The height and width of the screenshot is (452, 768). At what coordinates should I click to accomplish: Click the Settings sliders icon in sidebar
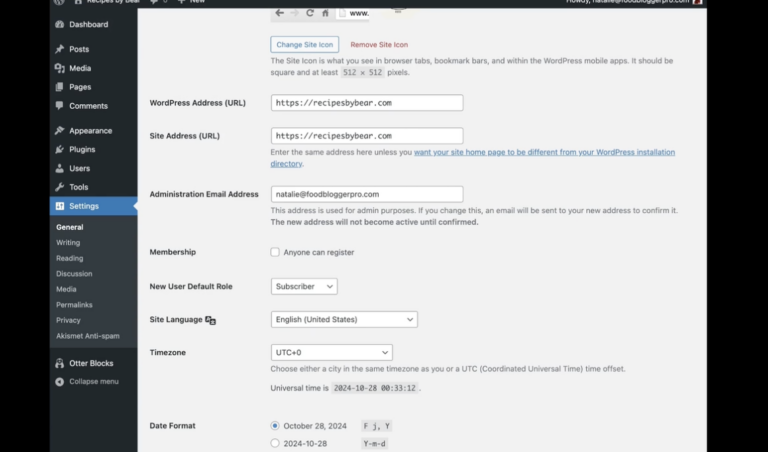coord(60,206)
